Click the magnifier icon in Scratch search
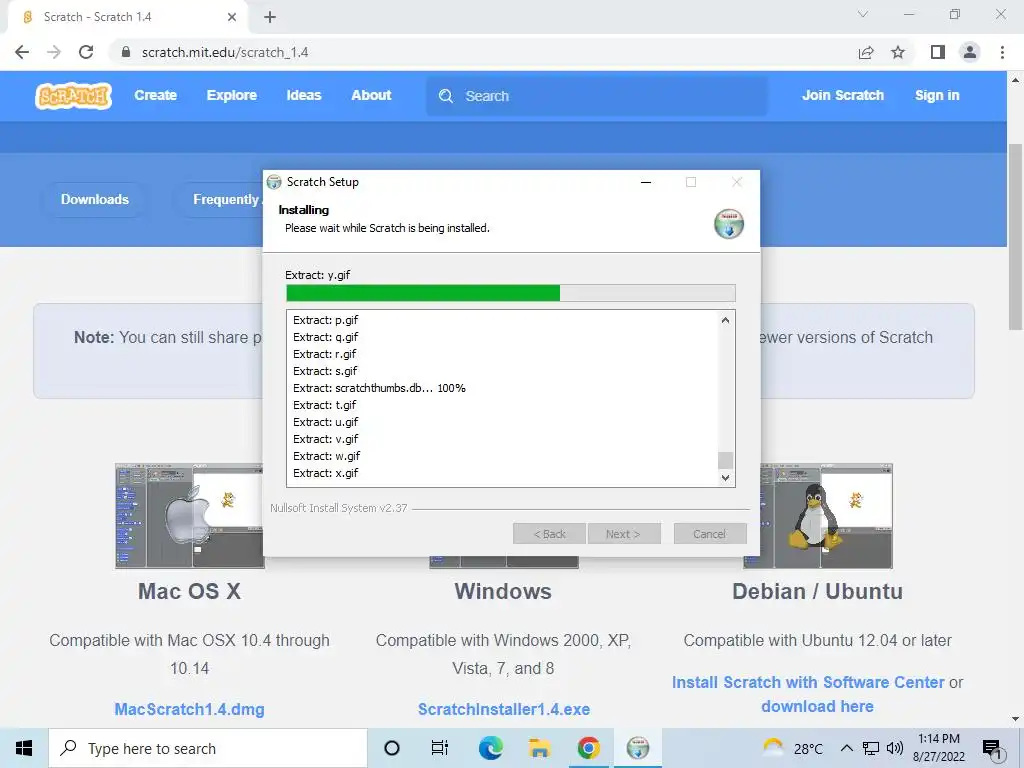This screenshot has height=768, width=1024. [446, 96]
